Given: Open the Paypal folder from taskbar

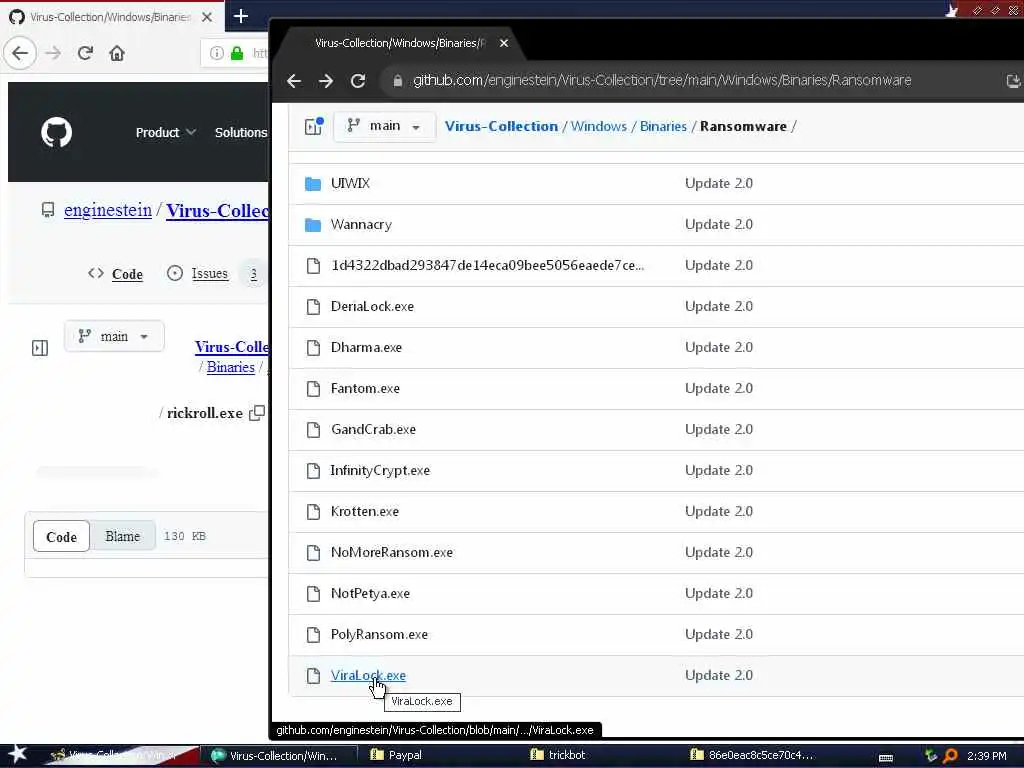Looking at the screenshot, I should click(396, 755).
